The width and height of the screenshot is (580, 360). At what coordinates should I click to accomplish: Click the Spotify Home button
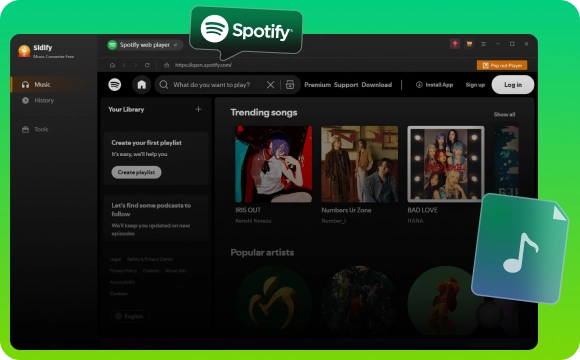(142, 85)
